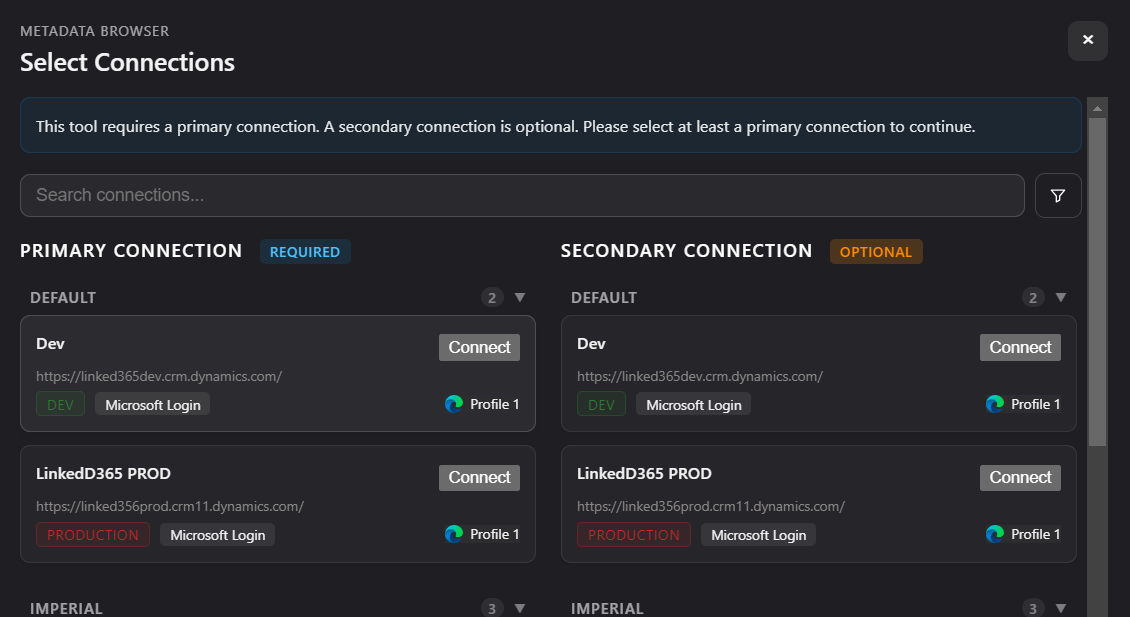This screenshot has width=1130, height=617.
Task: Click Edge profile icon on primary LinkedD365 PROD card
Action: (x=454, y=534)
